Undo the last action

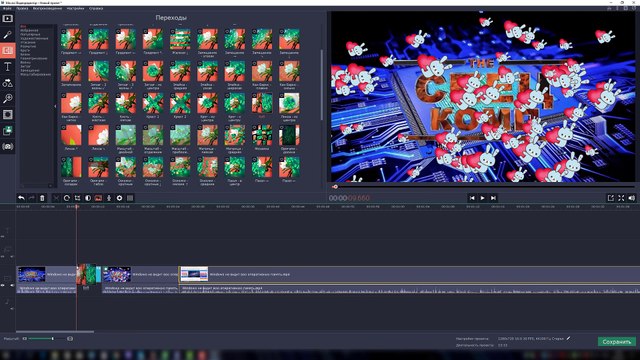click(21, 198)
